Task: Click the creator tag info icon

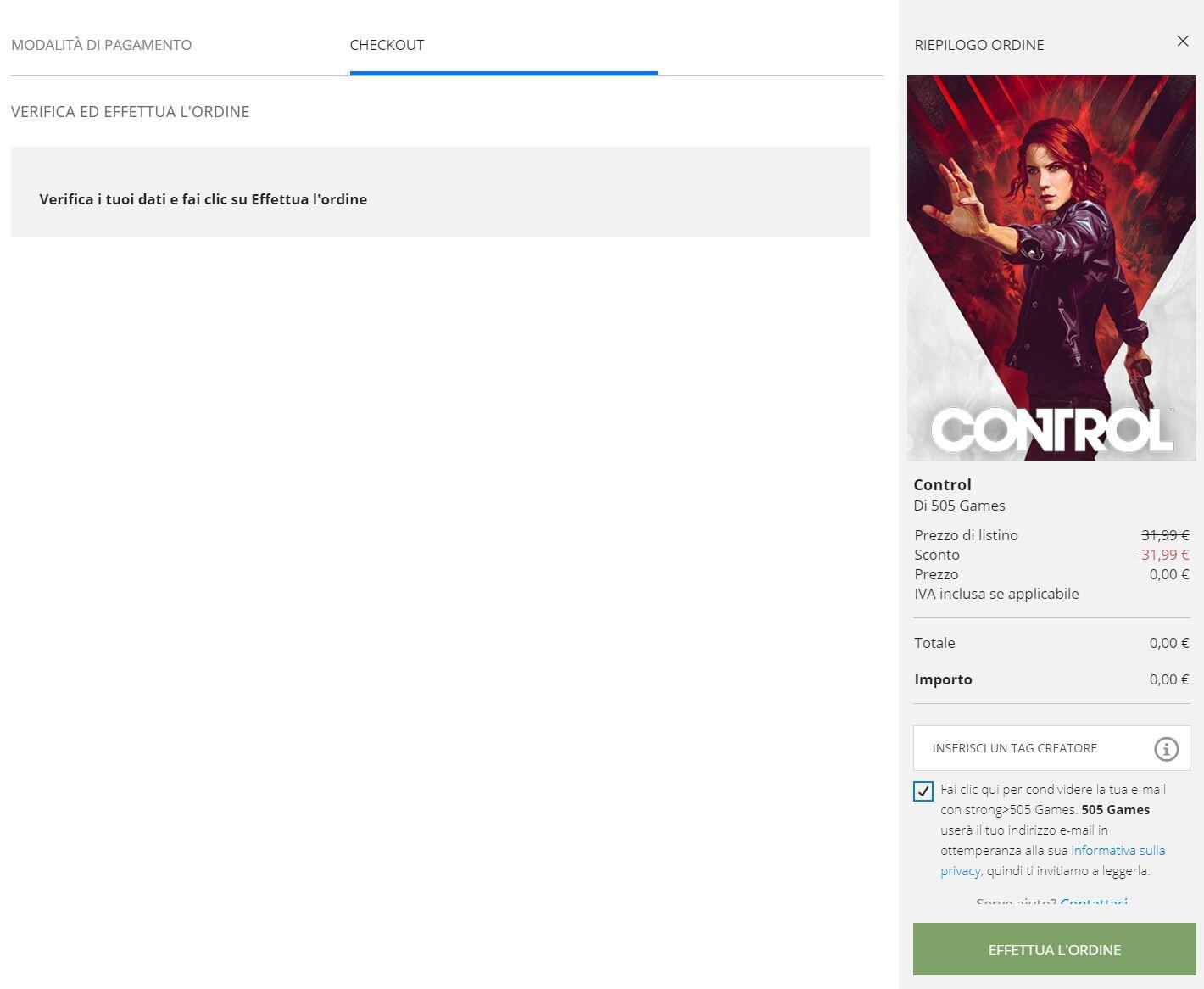Action: (x=1166, y=749)
